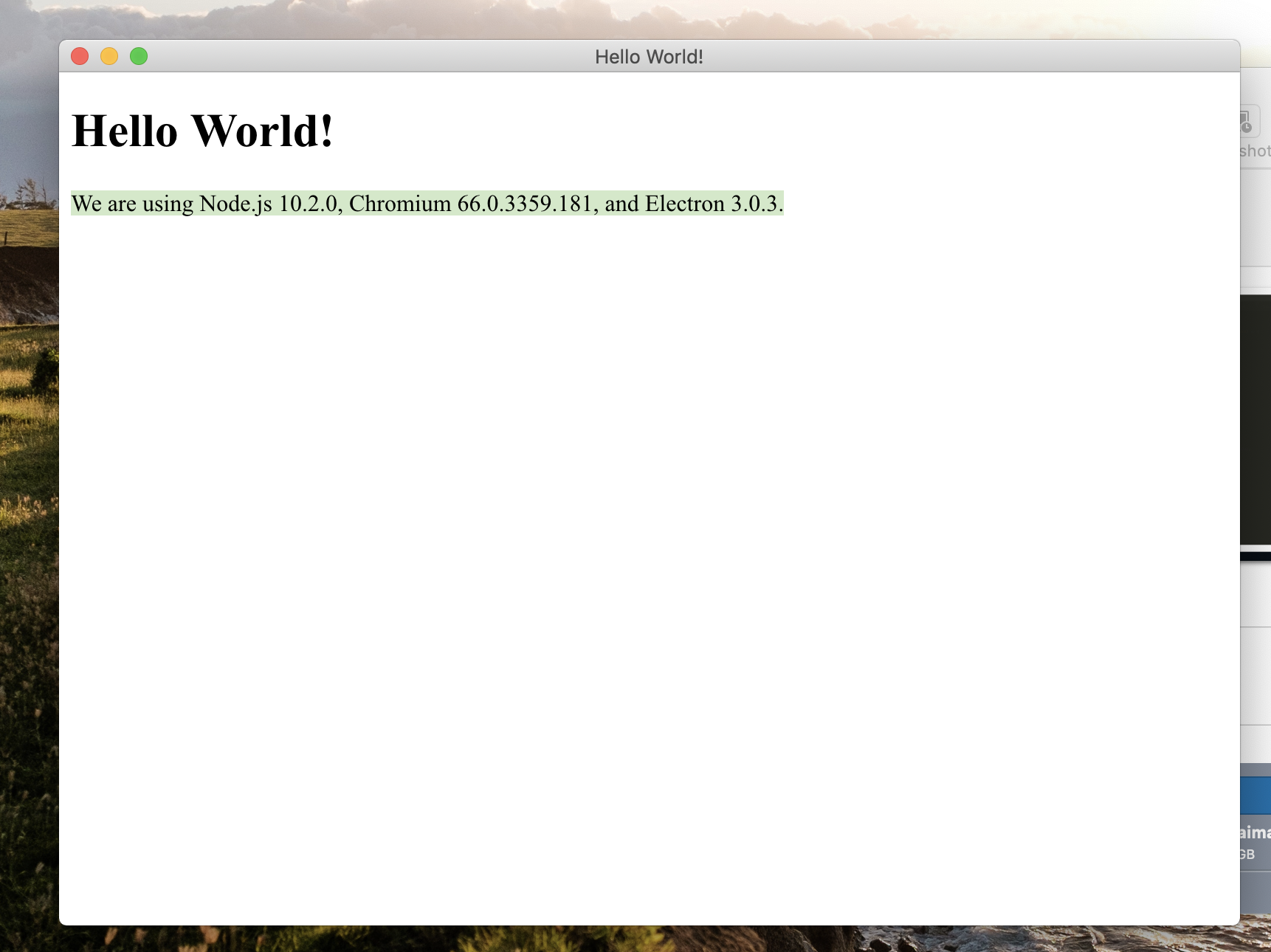Click the screenshot timer icon in the background window
Image resolution: width=1271 pixels, height=952 pixels.
click(x=1247, y=122)
